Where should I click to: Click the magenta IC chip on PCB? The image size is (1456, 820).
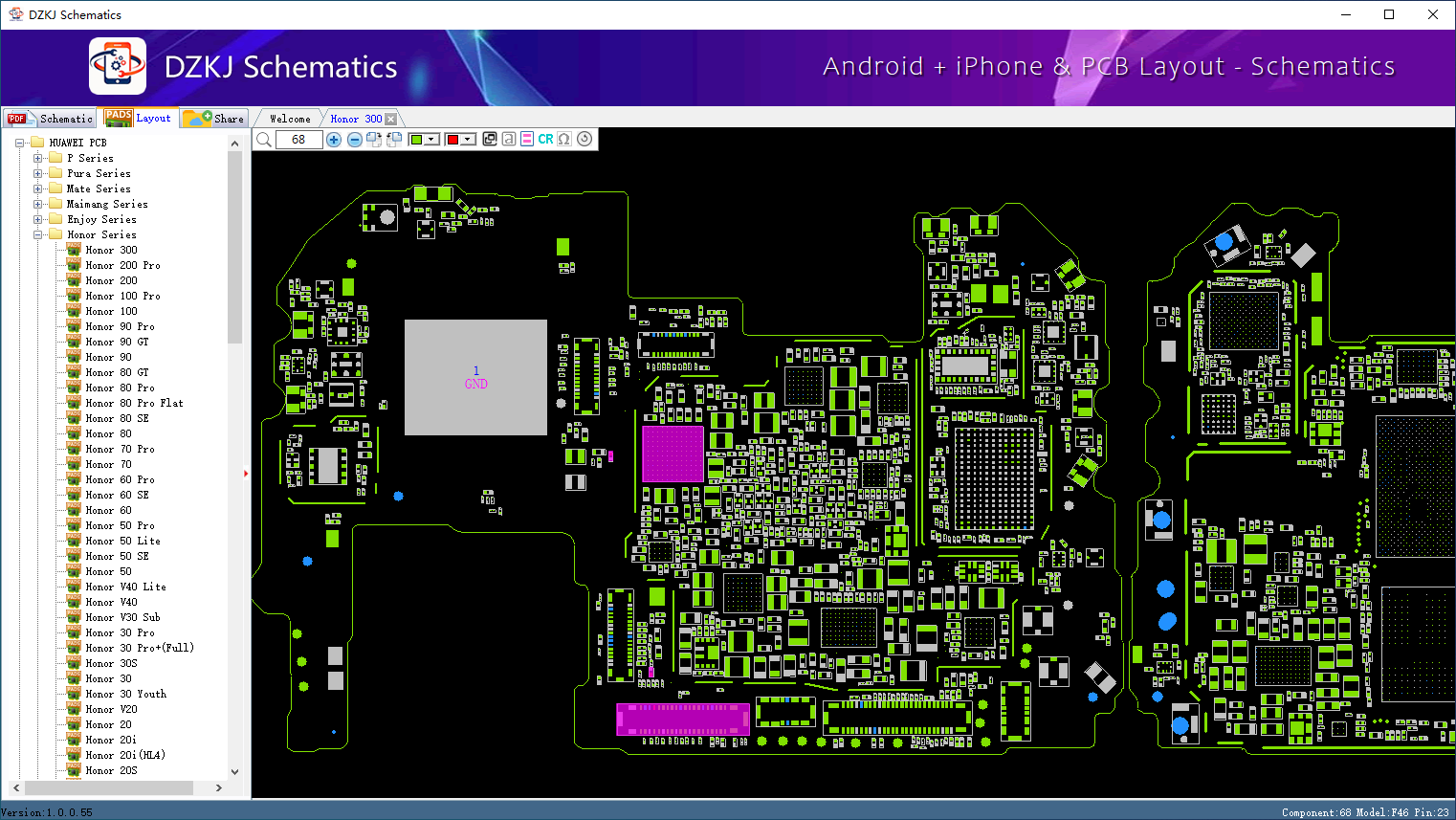pos(673,454)
